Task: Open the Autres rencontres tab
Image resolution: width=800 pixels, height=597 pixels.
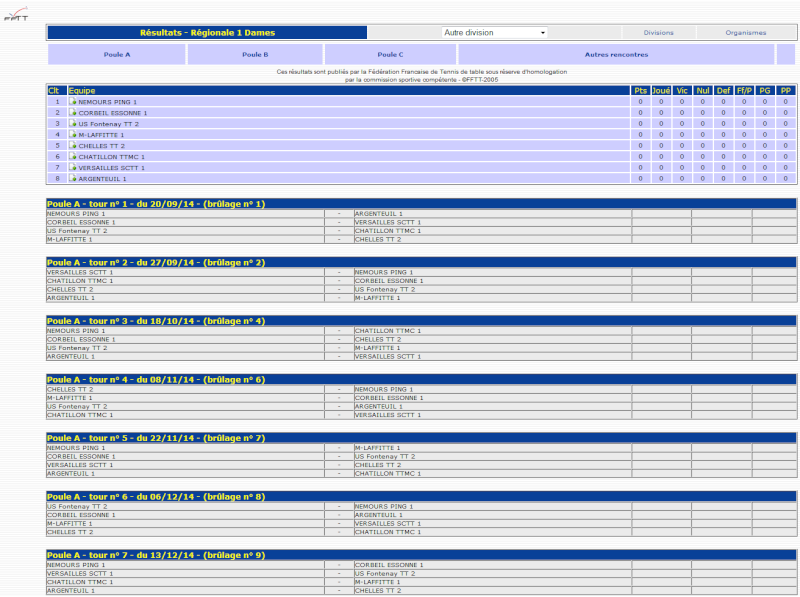Action: 616,55
